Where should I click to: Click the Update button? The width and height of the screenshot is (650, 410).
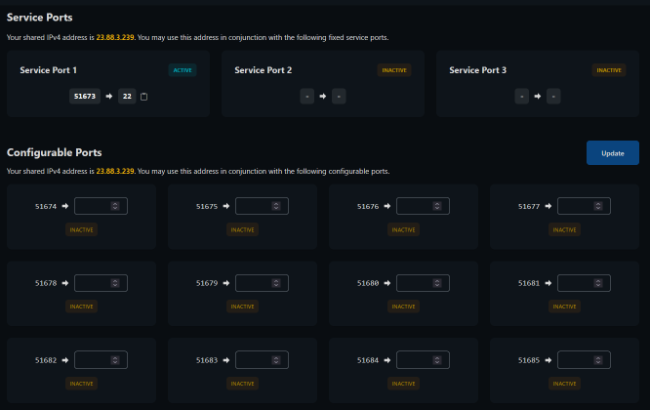pyautogui.click(x=612, y=153)
